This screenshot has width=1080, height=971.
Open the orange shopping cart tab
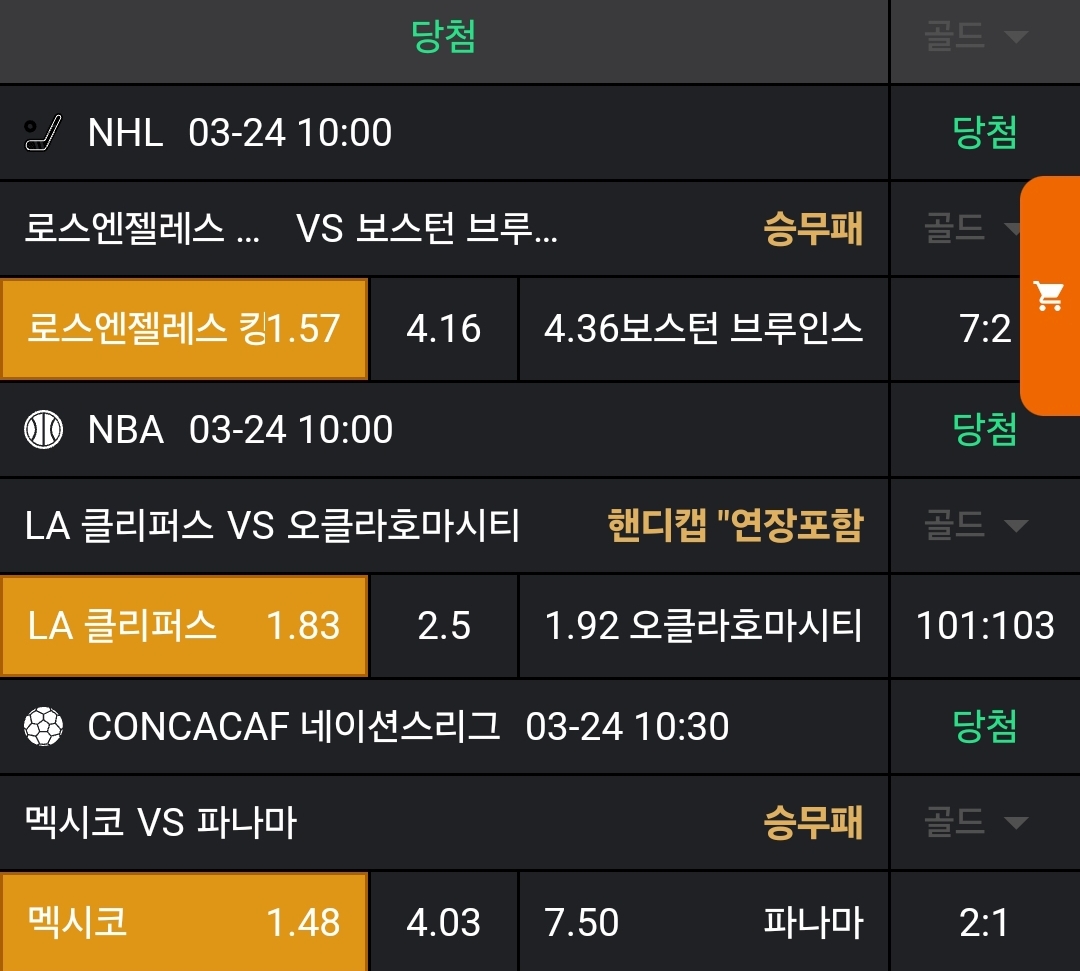click(1049, 296)
